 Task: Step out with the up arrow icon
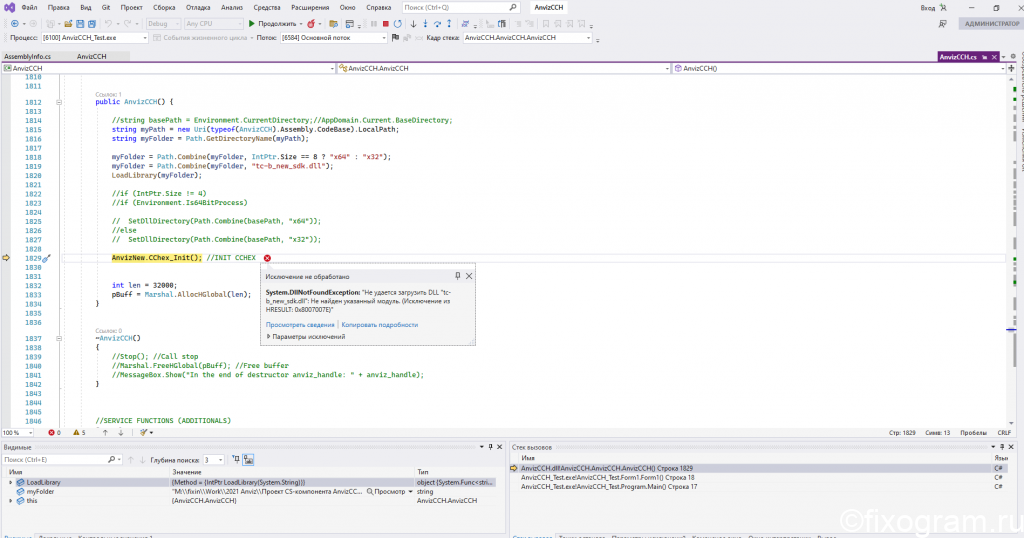(x=449, y=24)
